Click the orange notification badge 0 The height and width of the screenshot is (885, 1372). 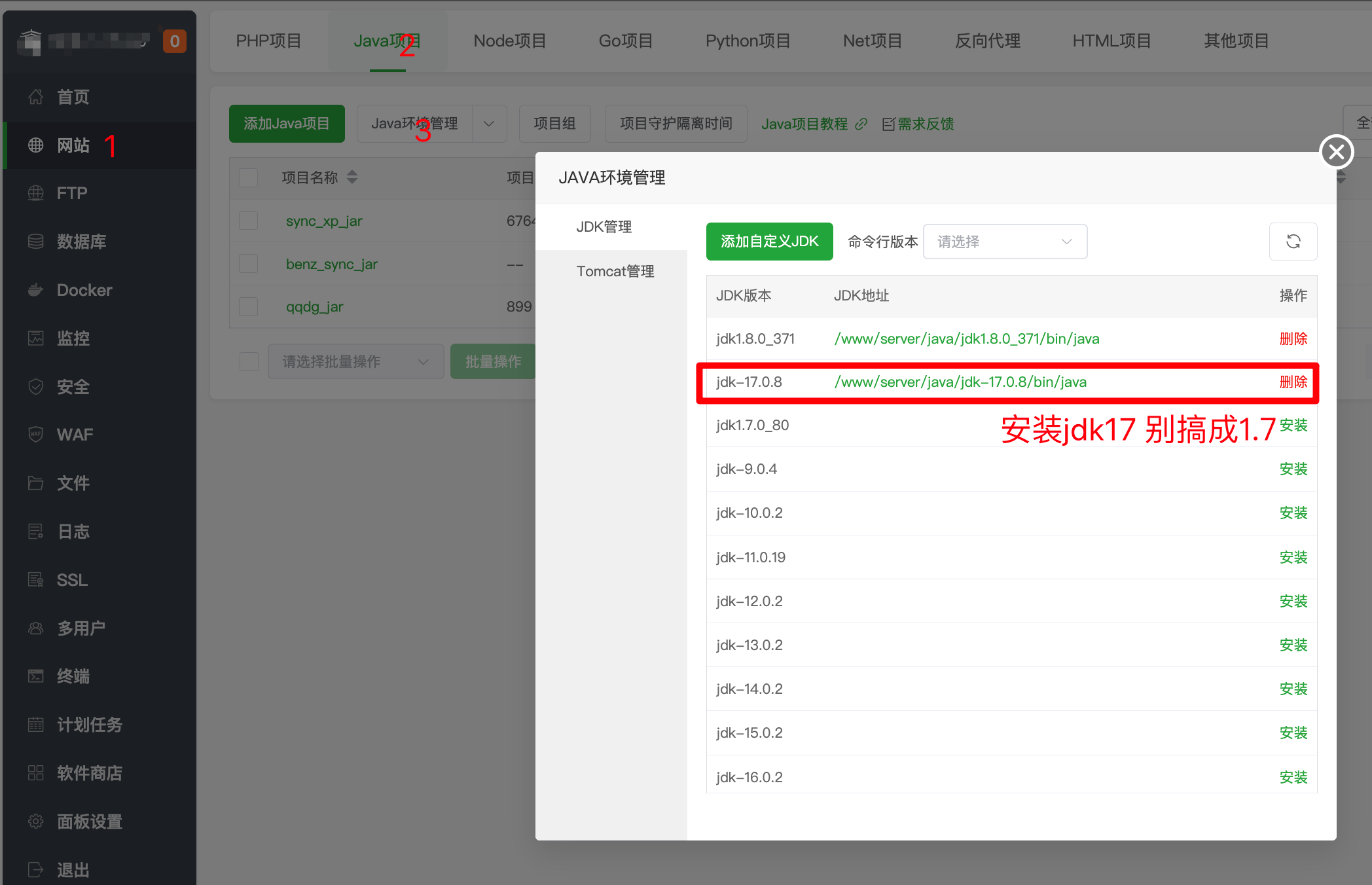[x=175, y=41]
